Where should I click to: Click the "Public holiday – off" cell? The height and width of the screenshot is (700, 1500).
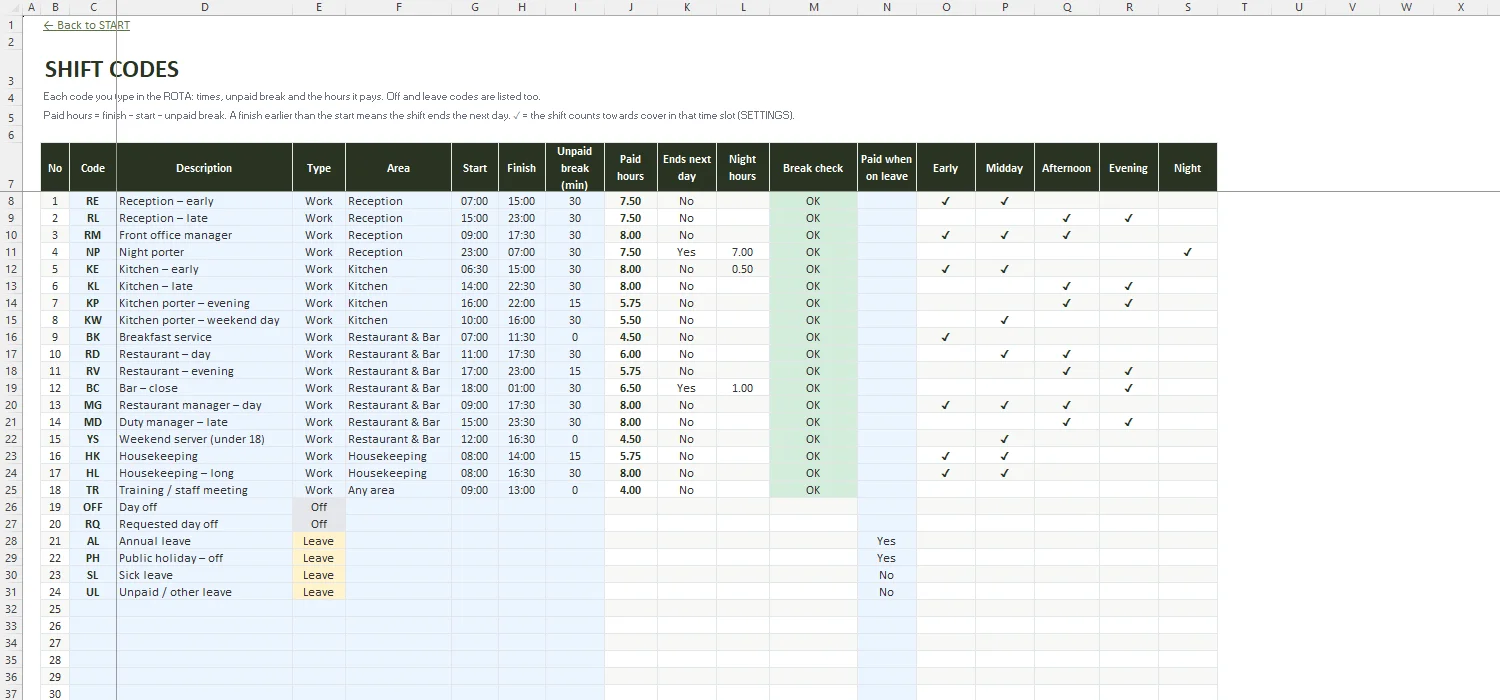pos(204,558)
